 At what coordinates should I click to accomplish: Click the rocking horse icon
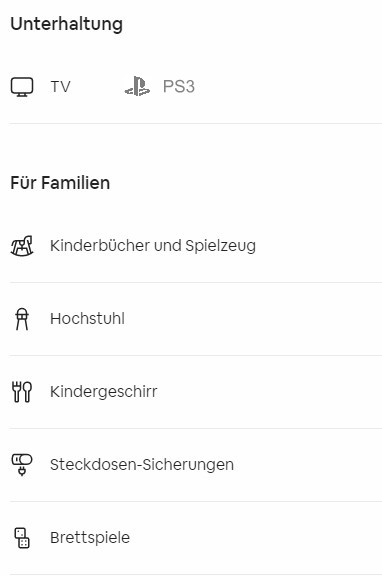(x=22, y=246)
